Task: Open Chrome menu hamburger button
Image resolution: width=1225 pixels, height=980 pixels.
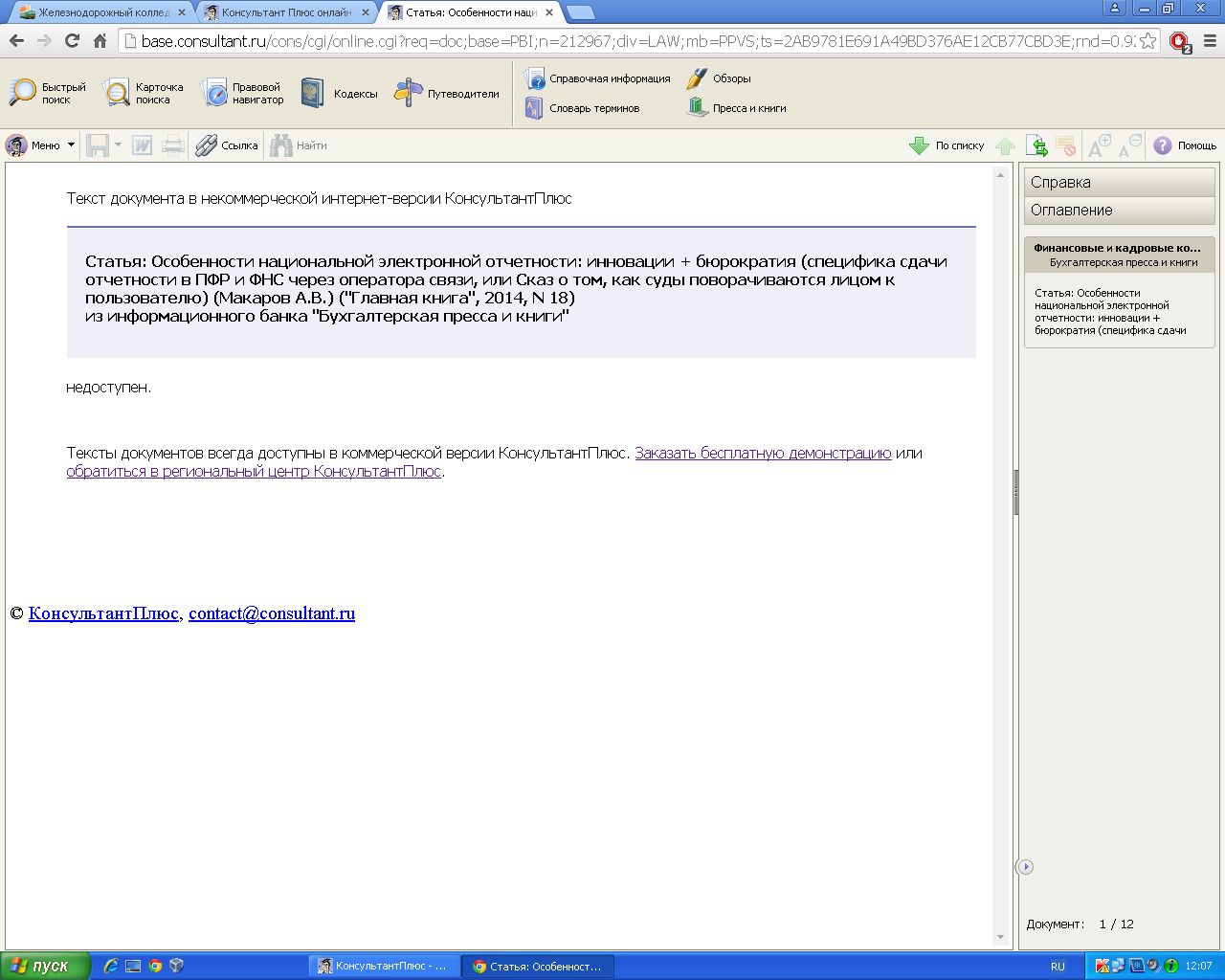Action: point(1210,41)
